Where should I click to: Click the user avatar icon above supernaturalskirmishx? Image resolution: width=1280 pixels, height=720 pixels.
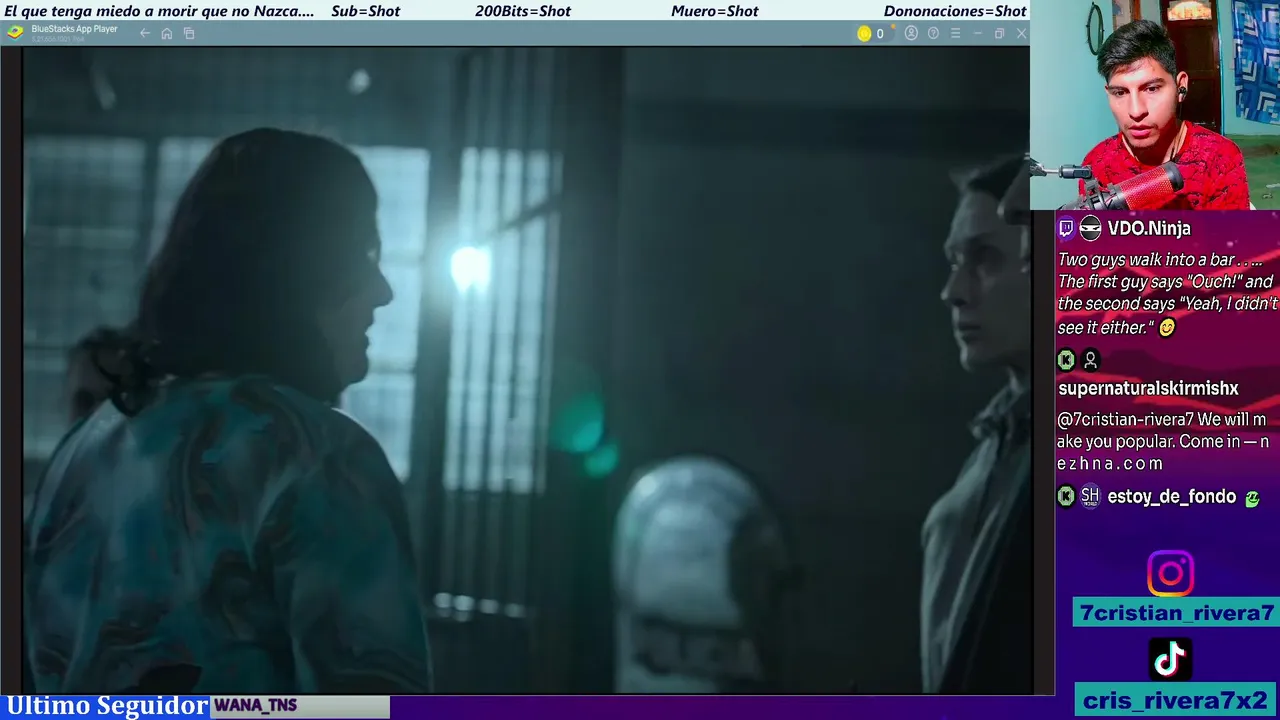tap(1090, 359)
